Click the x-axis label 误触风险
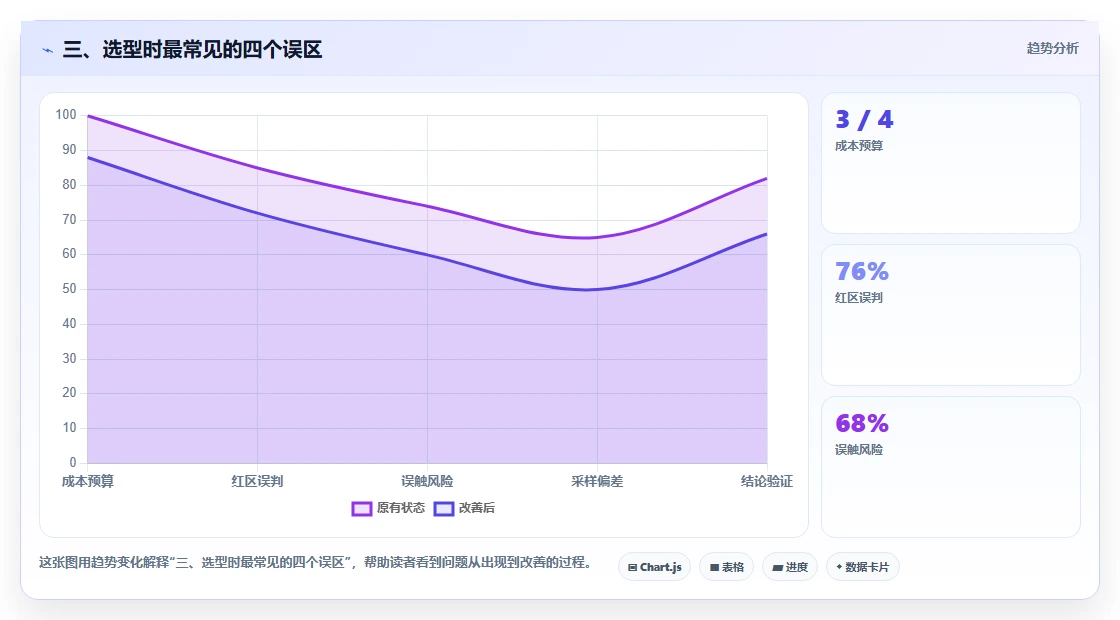Screen dimensions: 1120x620 [x=427, y=481]
